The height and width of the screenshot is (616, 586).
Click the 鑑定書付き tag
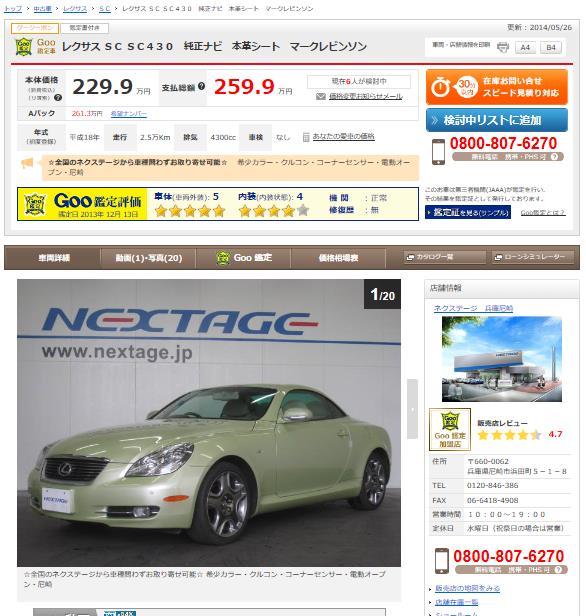point(84,28)
